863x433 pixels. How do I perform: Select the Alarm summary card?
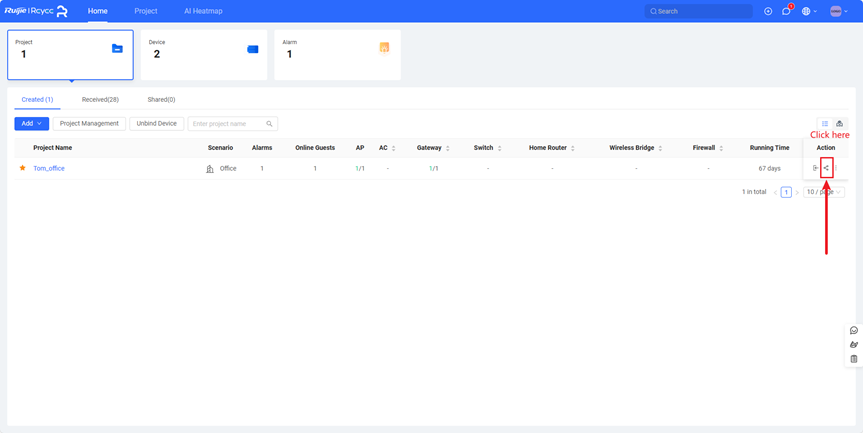337,54
